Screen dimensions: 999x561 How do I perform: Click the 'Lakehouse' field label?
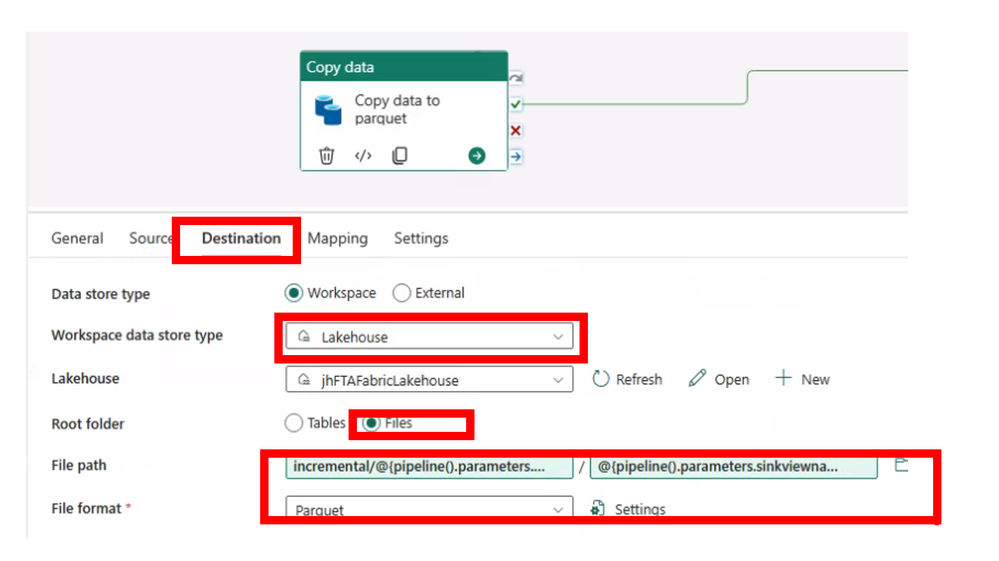pyautogui.click(x=85, y=379)
